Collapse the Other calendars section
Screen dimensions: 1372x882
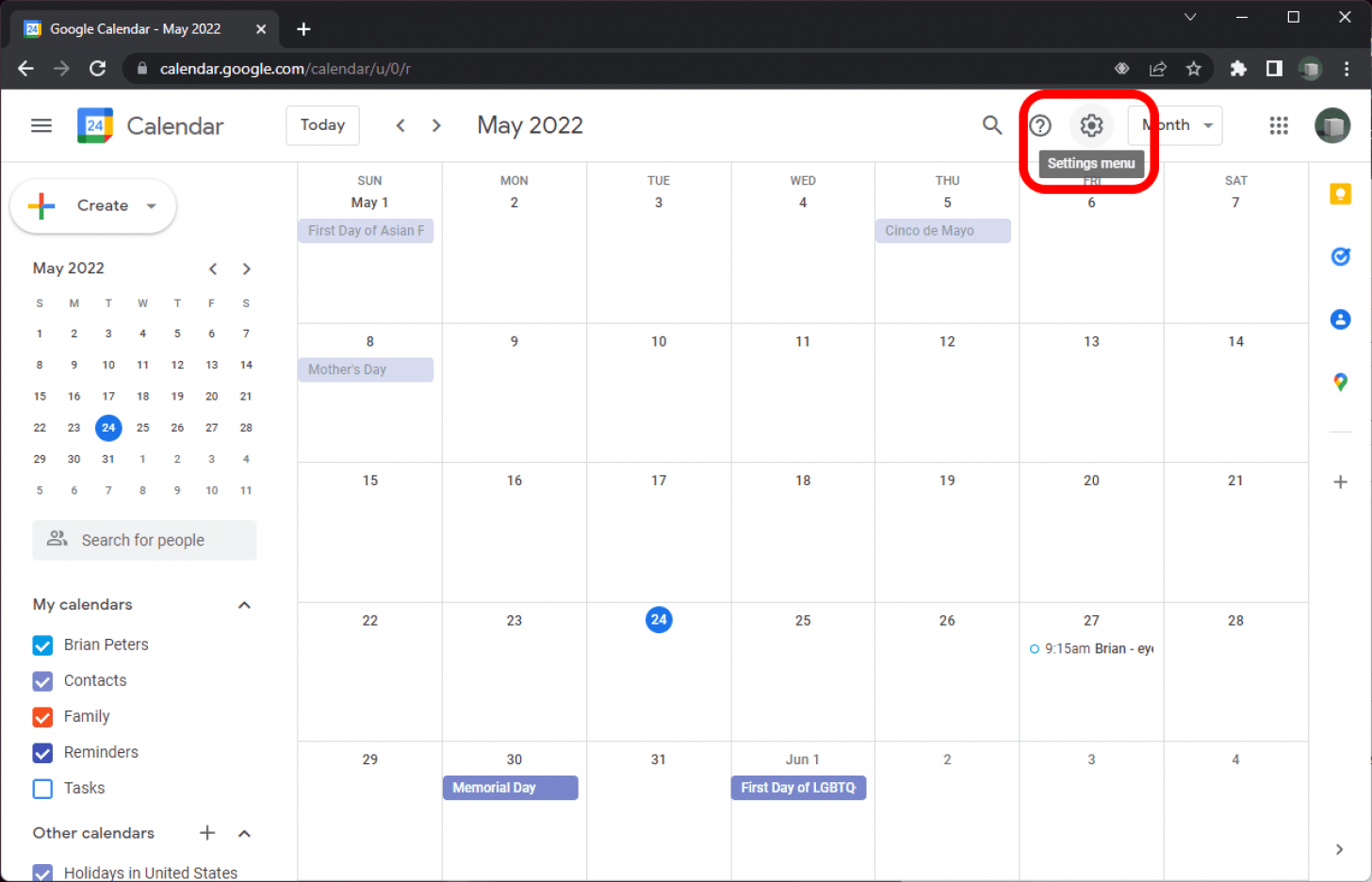click(x=244, y=833)
